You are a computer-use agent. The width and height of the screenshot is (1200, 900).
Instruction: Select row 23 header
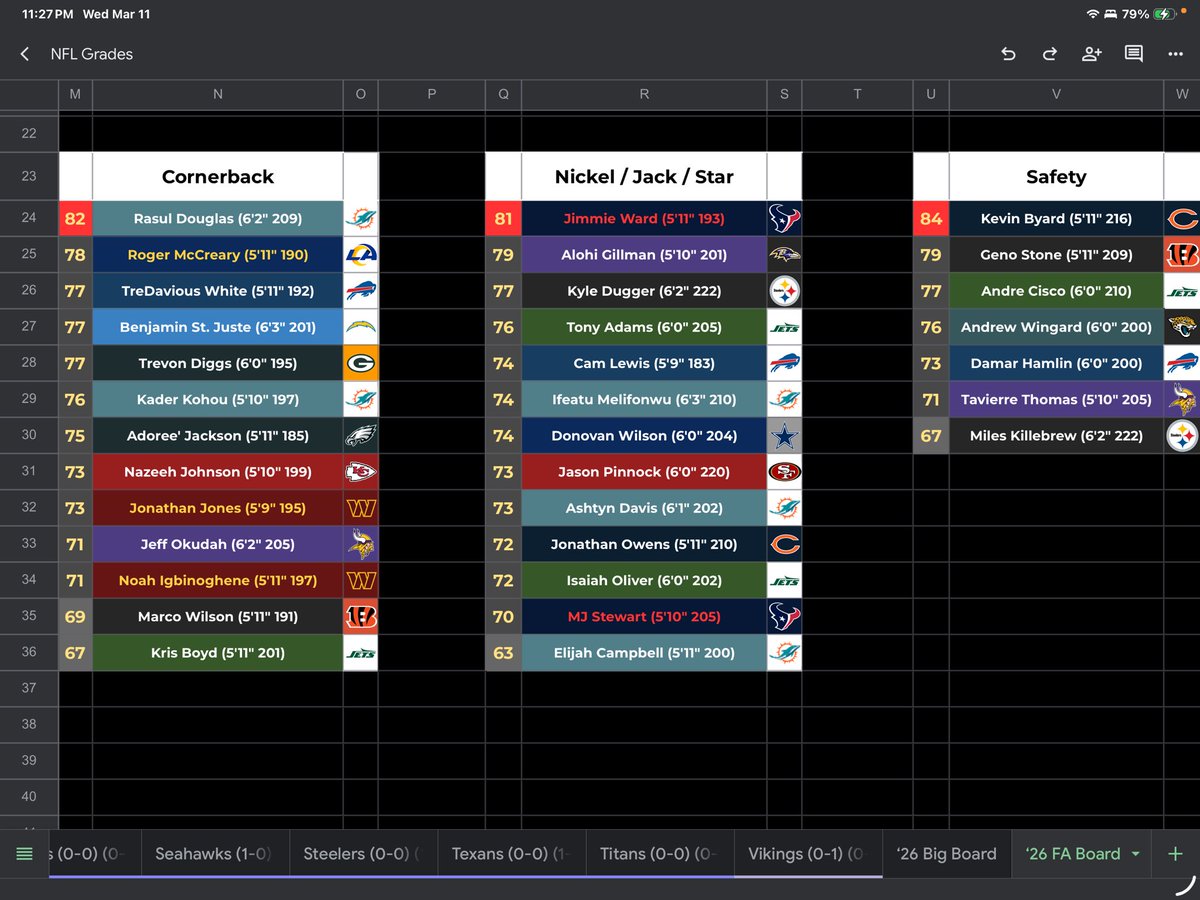pyautogui.click(x=29, y=176)
